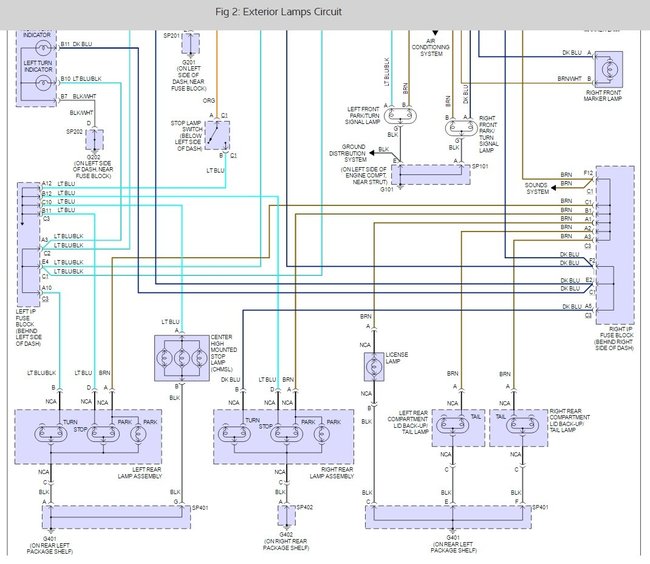Select the Center High Mounted Stop Lamp block

pos(182,358)
